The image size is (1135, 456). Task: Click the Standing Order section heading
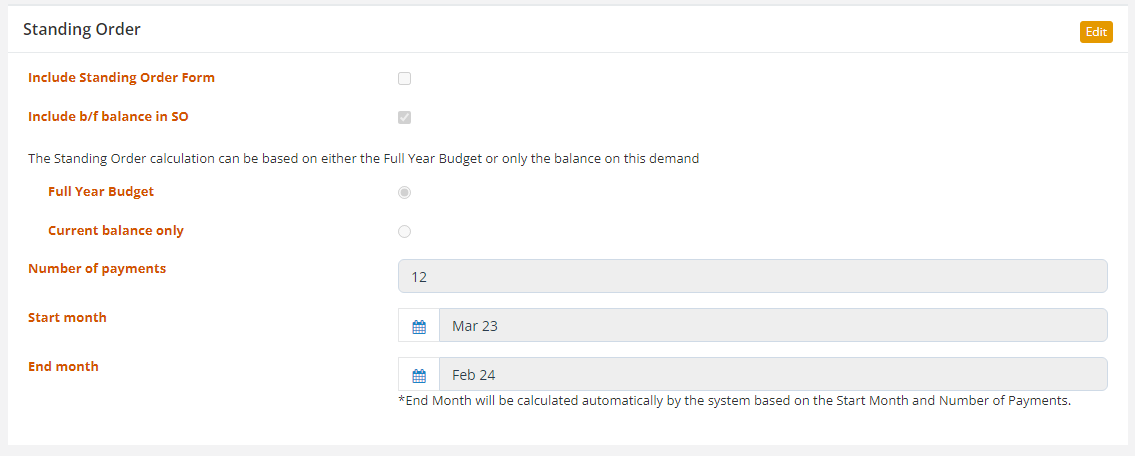click(82, 30)
